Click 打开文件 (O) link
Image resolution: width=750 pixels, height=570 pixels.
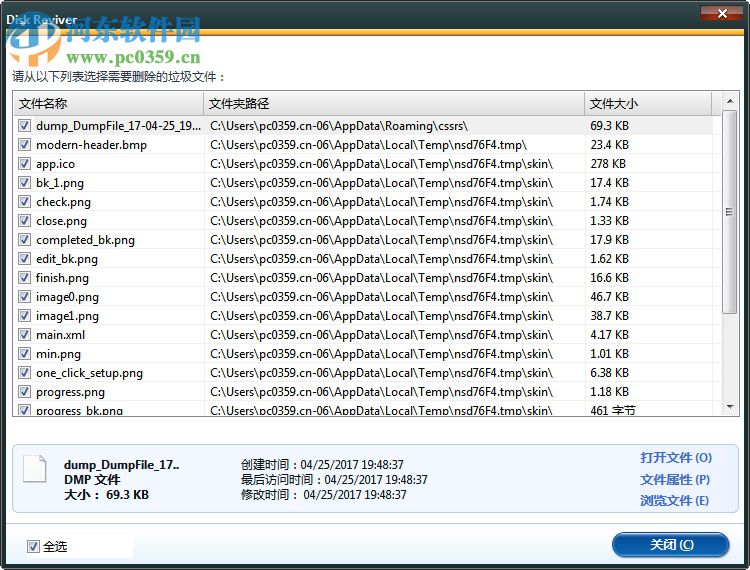click(x=676, y=458)
